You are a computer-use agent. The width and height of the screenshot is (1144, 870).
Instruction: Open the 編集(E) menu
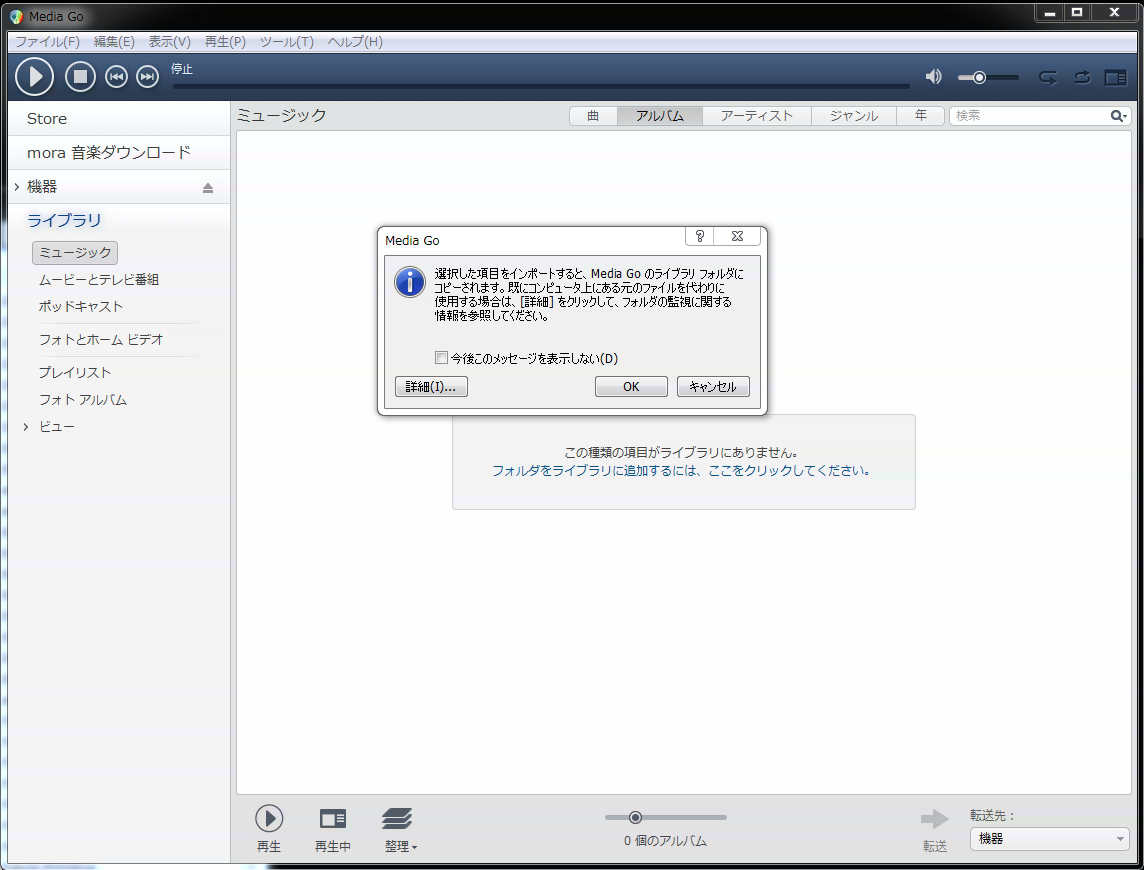tap(114, 42)
